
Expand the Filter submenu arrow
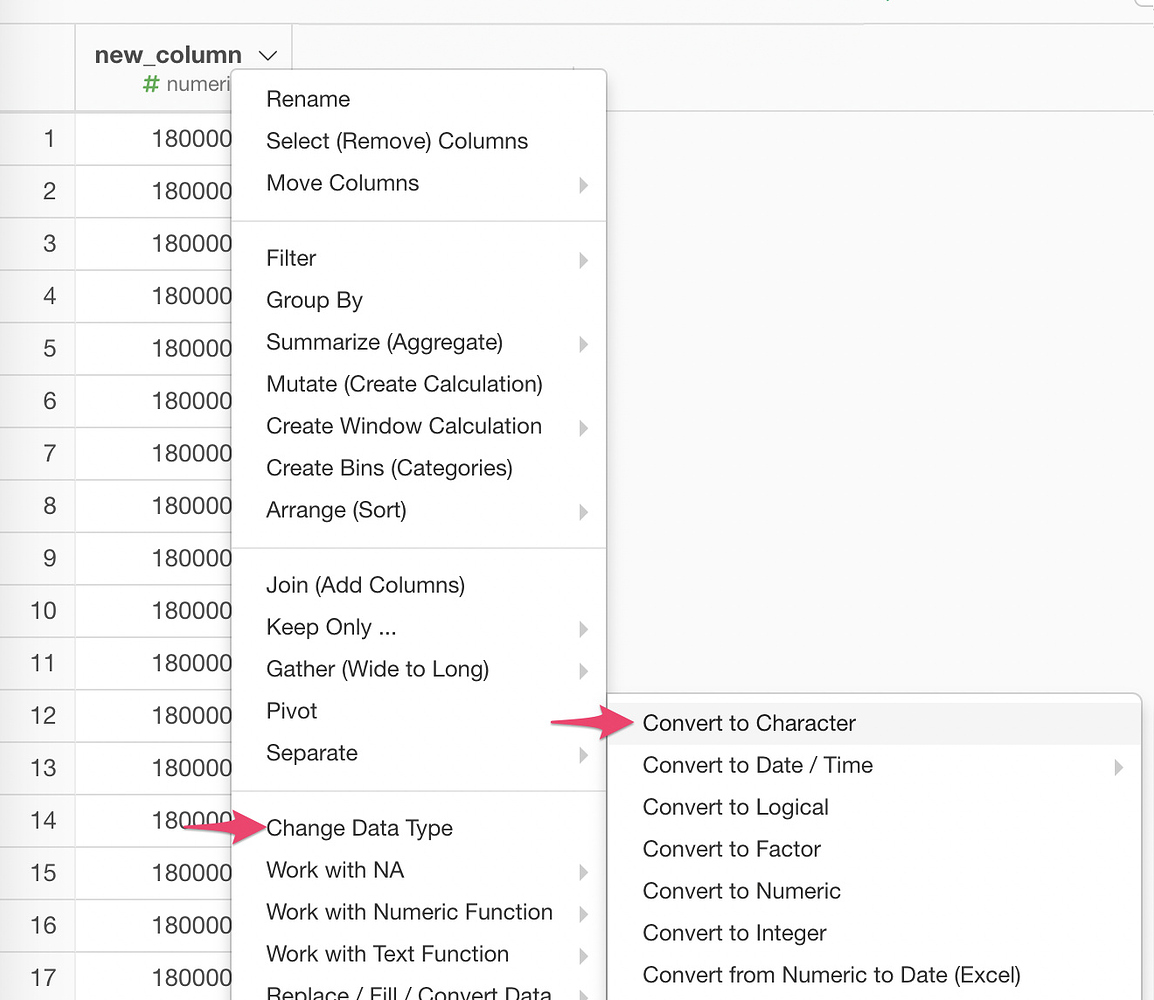click(583, 260)
